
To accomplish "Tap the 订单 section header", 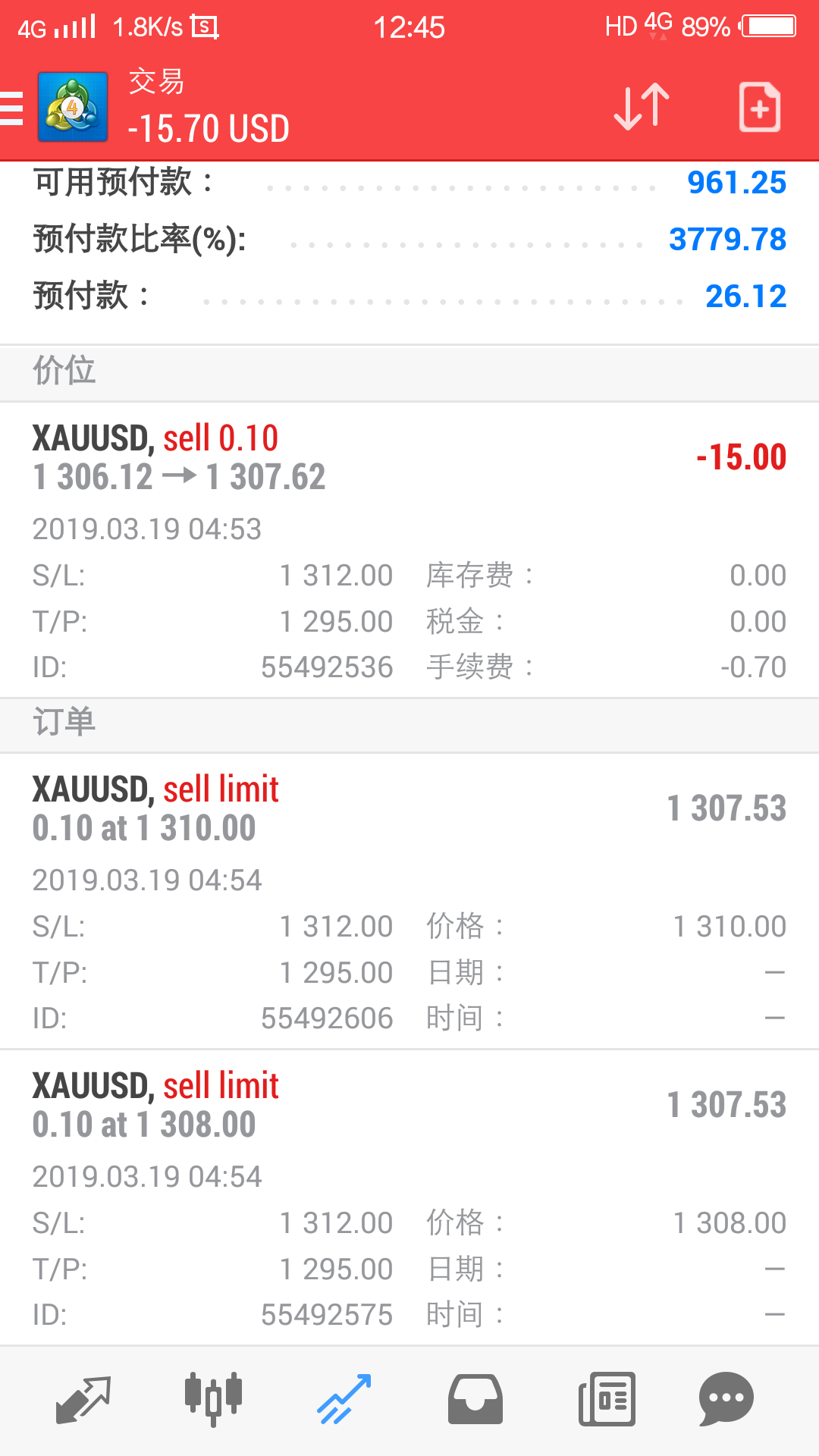I will (x=409, y=722).
